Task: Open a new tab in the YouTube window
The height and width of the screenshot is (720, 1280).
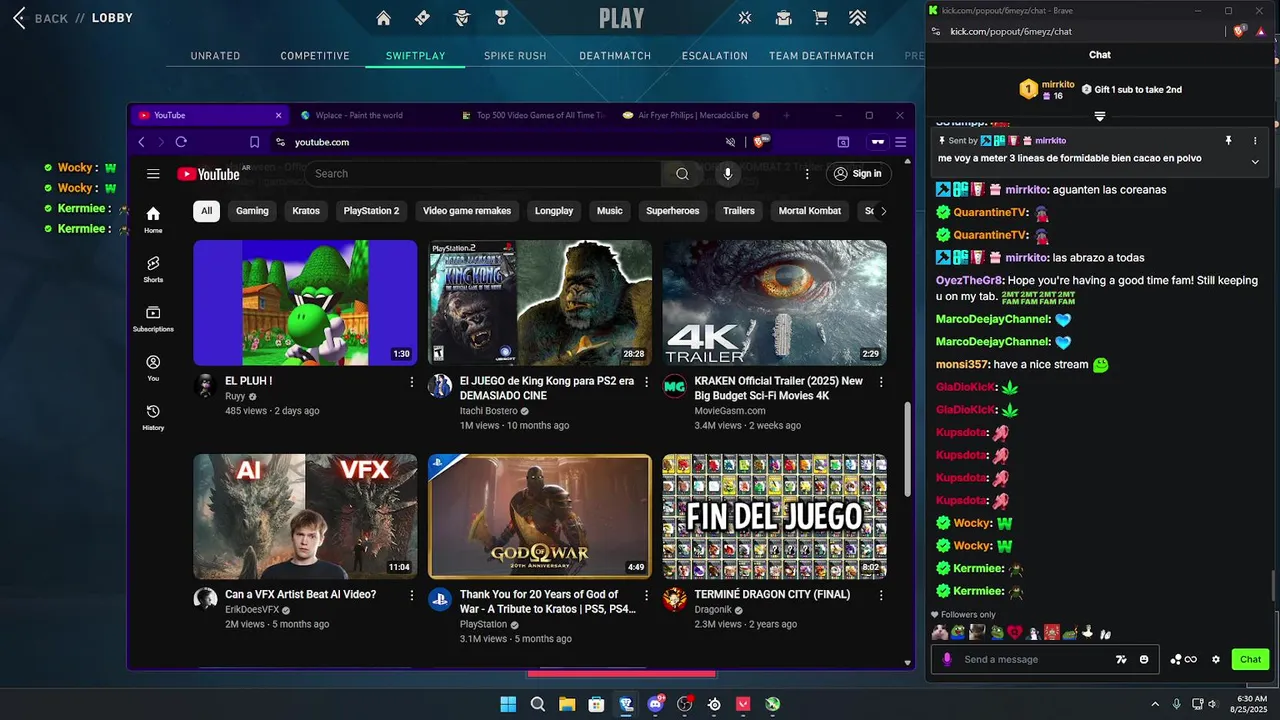Action: [x=786, y=115]
